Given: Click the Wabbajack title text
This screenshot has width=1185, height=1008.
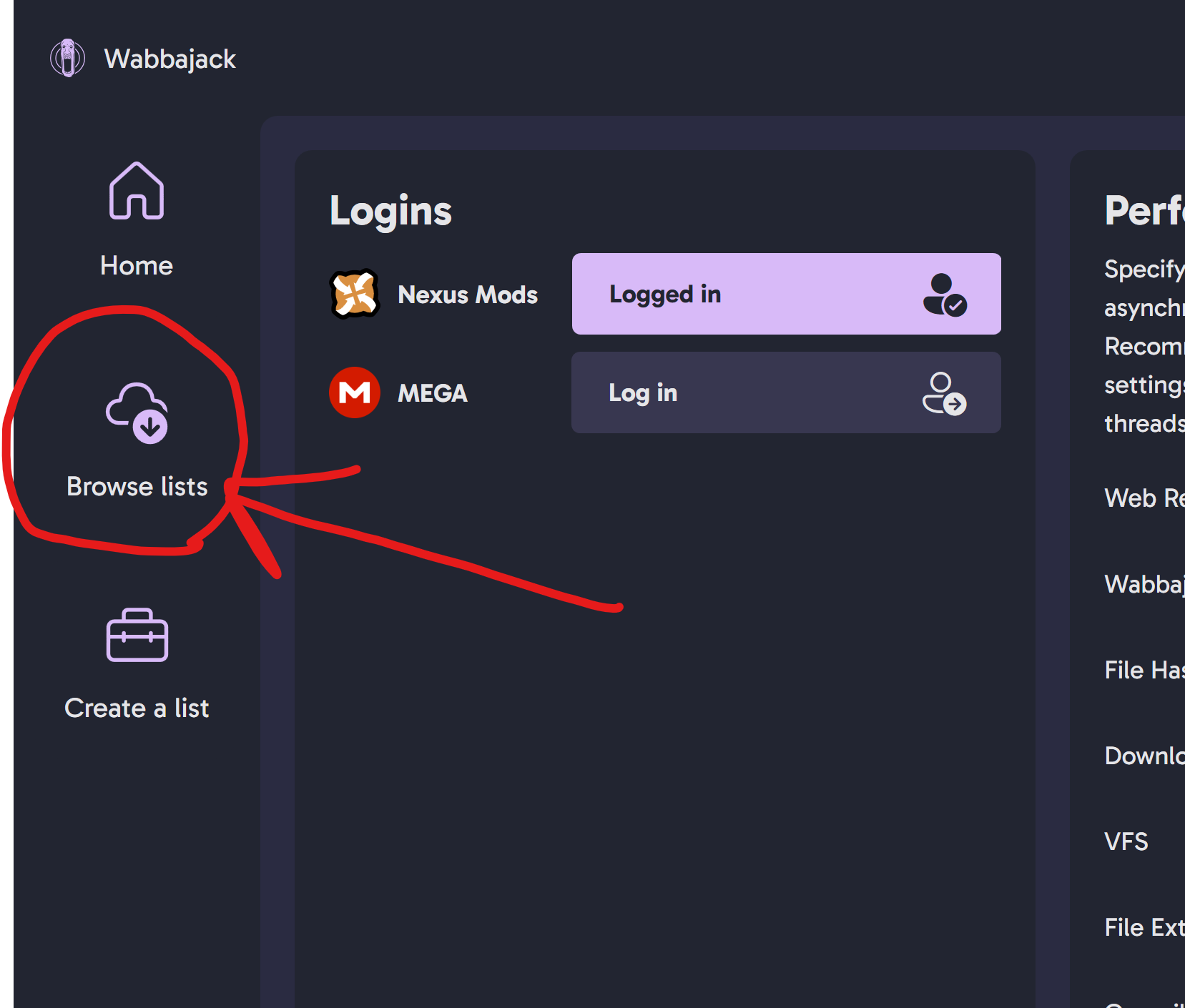Looking at the screenshot, I should coord(170,59).
